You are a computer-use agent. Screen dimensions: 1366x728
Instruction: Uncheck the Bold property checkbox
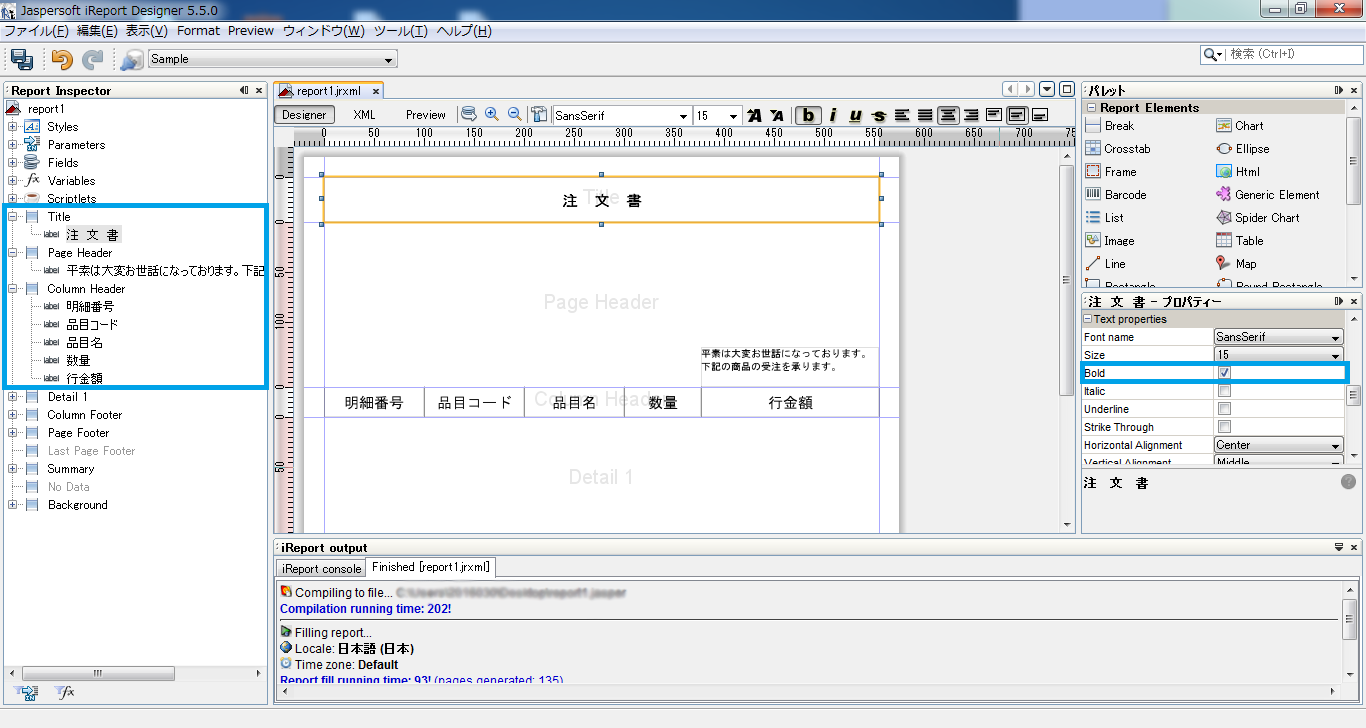(1226, 372)
